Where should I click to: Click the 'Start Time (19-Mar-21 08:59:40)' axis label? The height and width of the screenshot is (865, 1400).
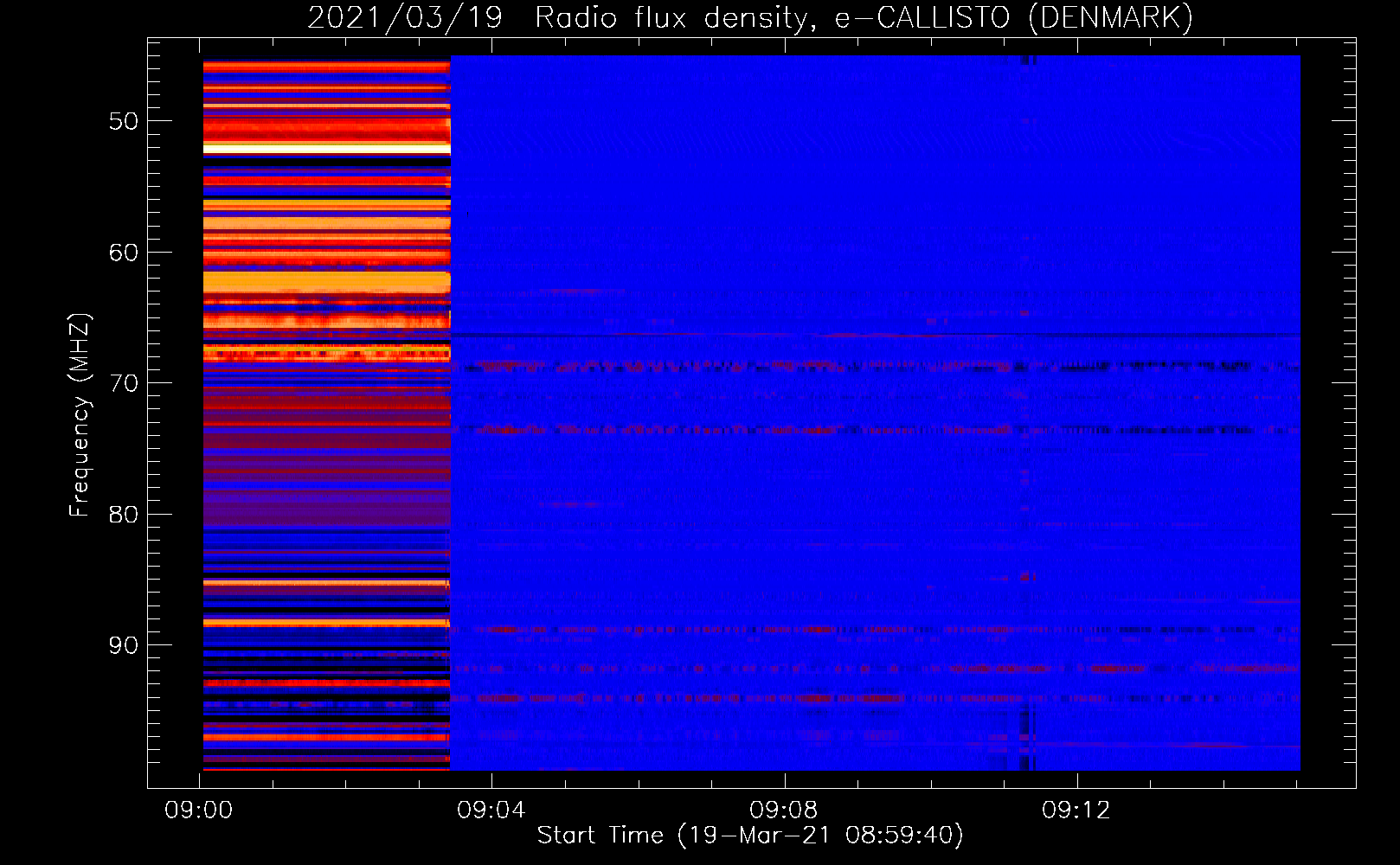[x=750, y=836]
